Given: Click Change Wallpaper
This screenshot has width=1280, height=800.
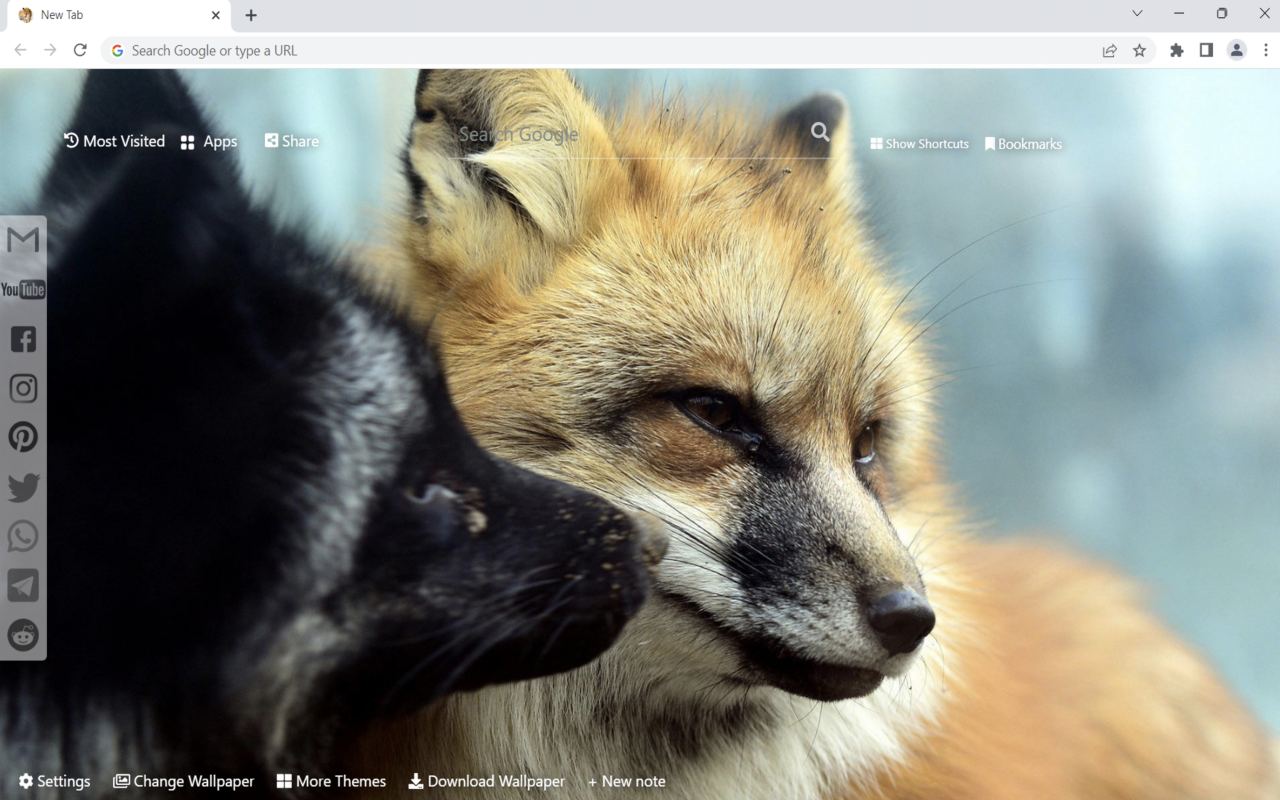Looking at the screenshot, I should point(183,781).
